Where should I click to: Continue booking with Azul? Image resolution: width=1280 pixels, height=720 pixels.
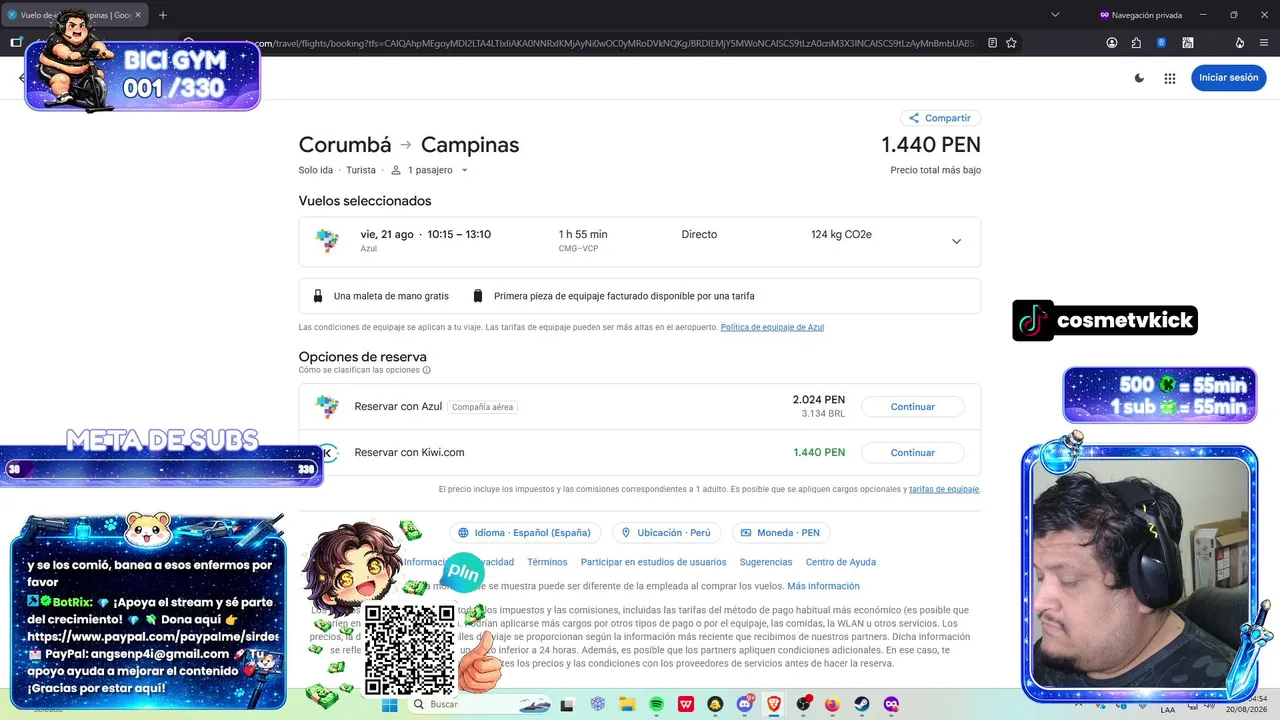pyautogui.click(x=912, y=407)
